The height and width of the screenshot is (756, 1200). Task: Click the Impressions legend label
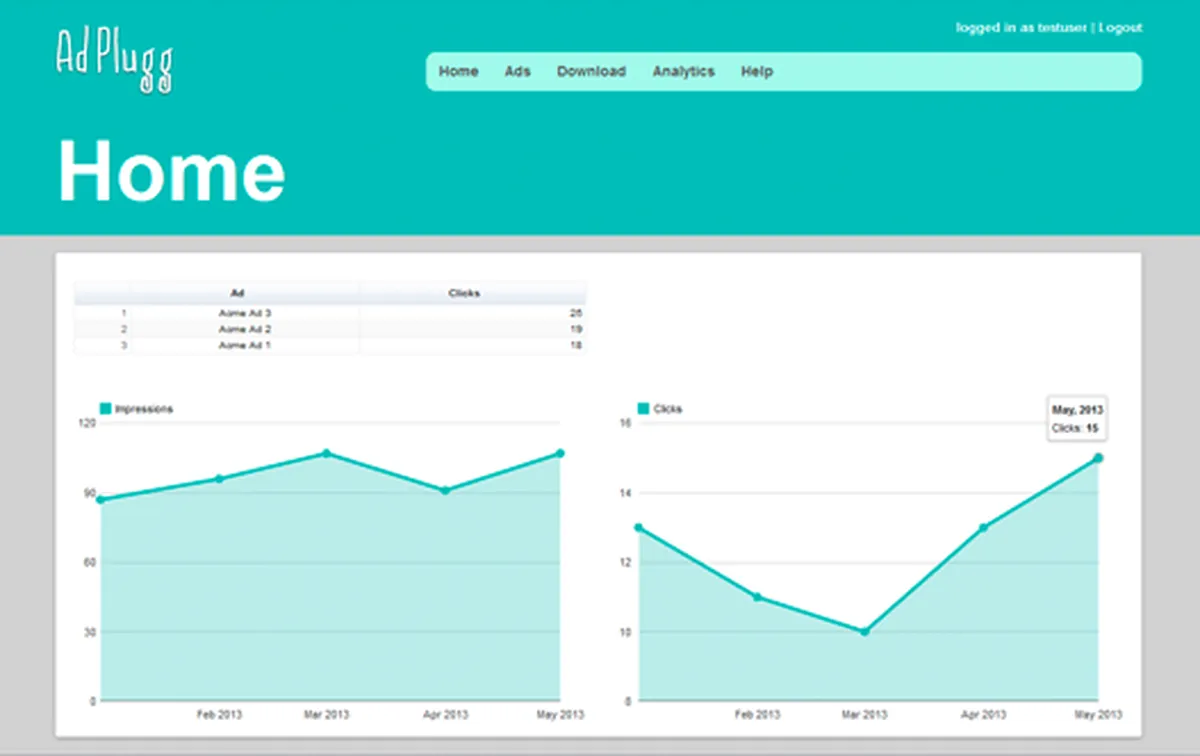144,409
